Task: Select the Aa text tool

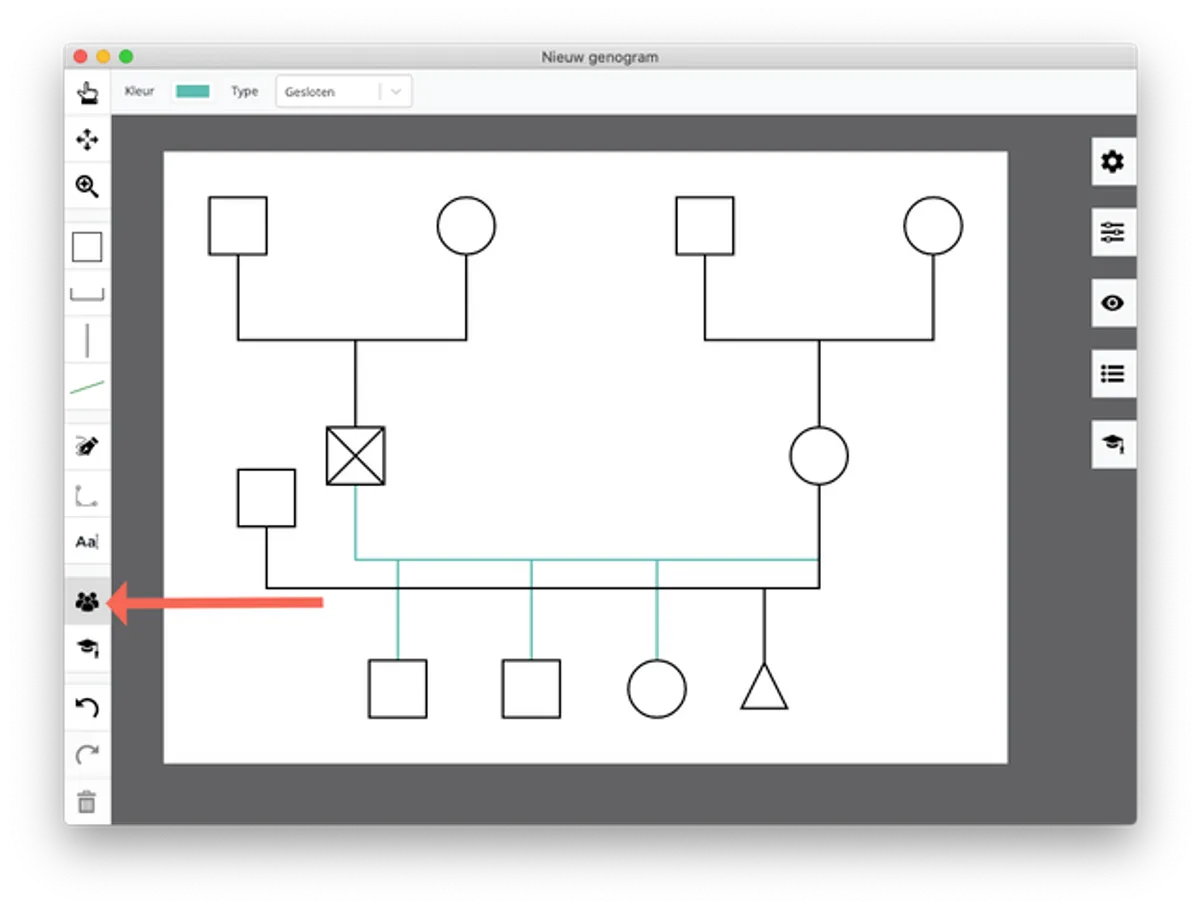Action: coord(87,542)
